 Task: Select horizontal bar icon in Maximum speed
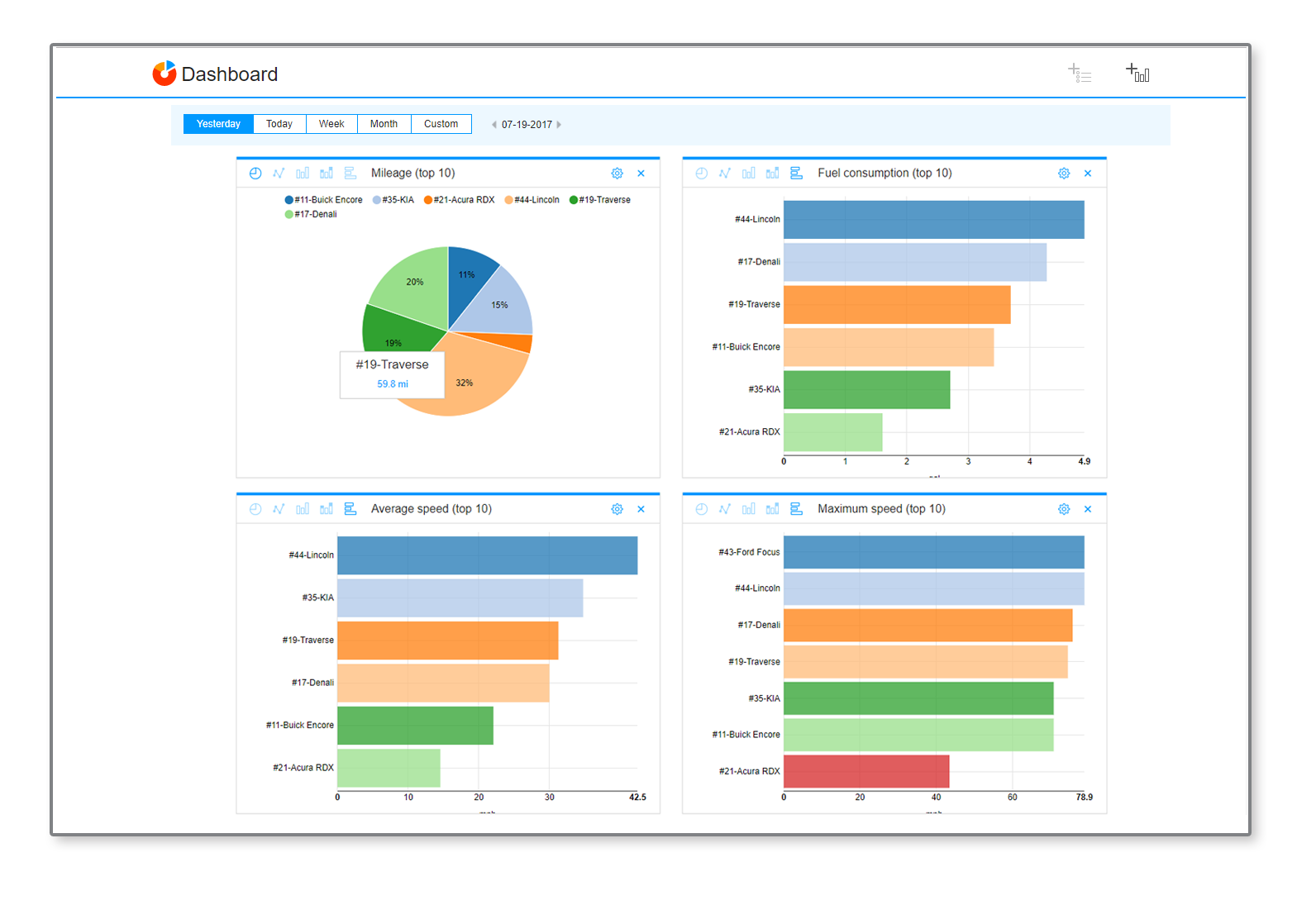[797, 509]
